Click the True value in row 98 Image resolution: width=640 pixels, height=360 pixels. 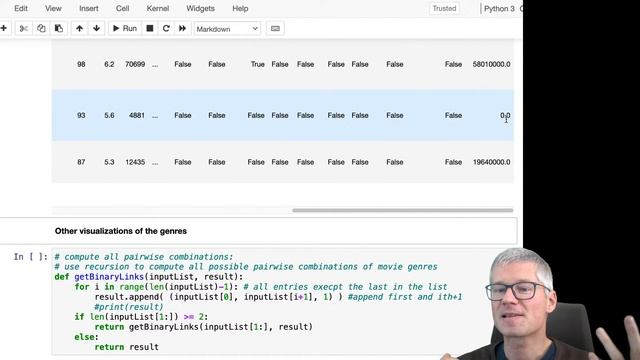pos(258,64)
